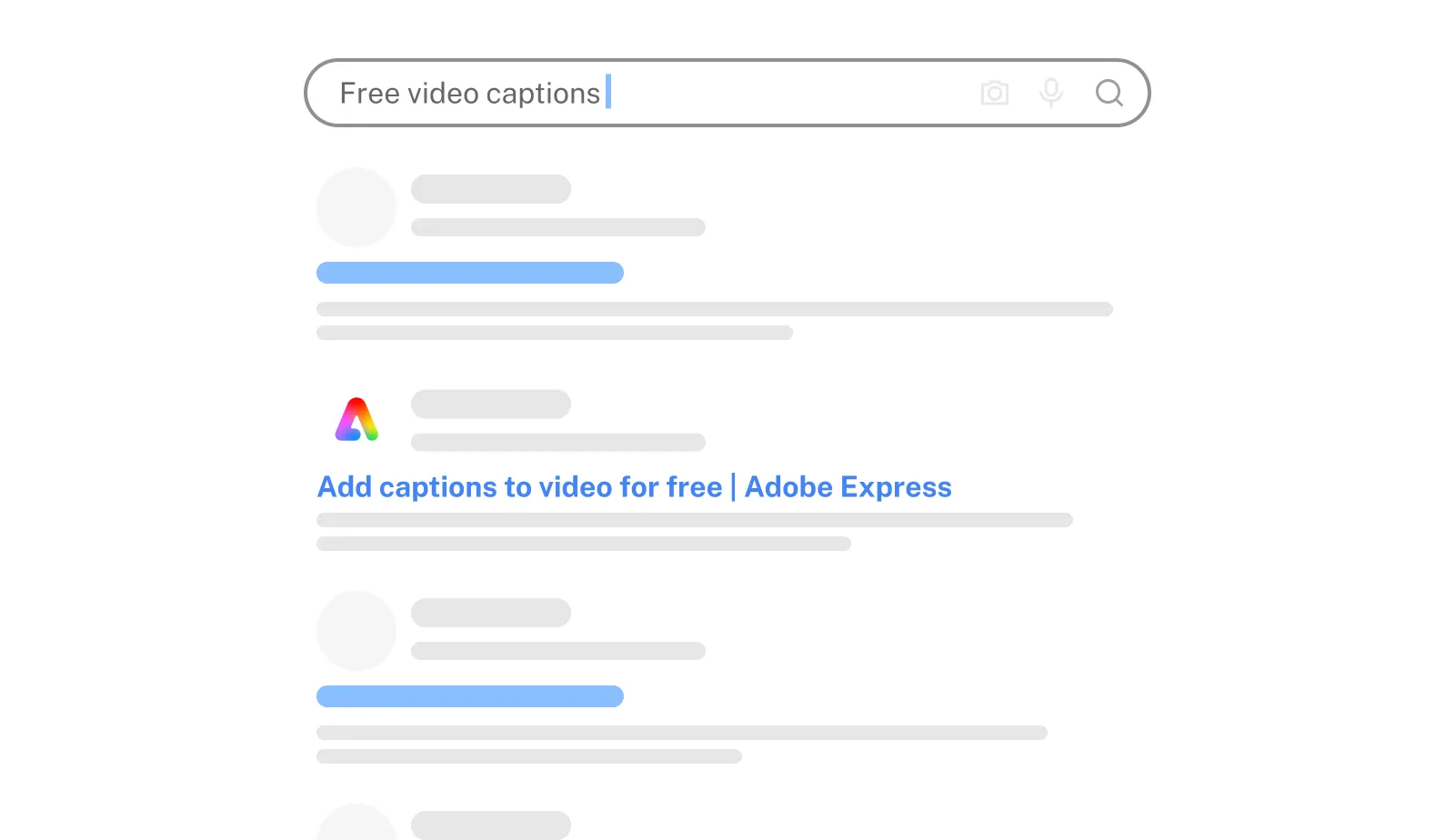
Task: Click the third result's site name placeholder
Action: tap(491, 613)
